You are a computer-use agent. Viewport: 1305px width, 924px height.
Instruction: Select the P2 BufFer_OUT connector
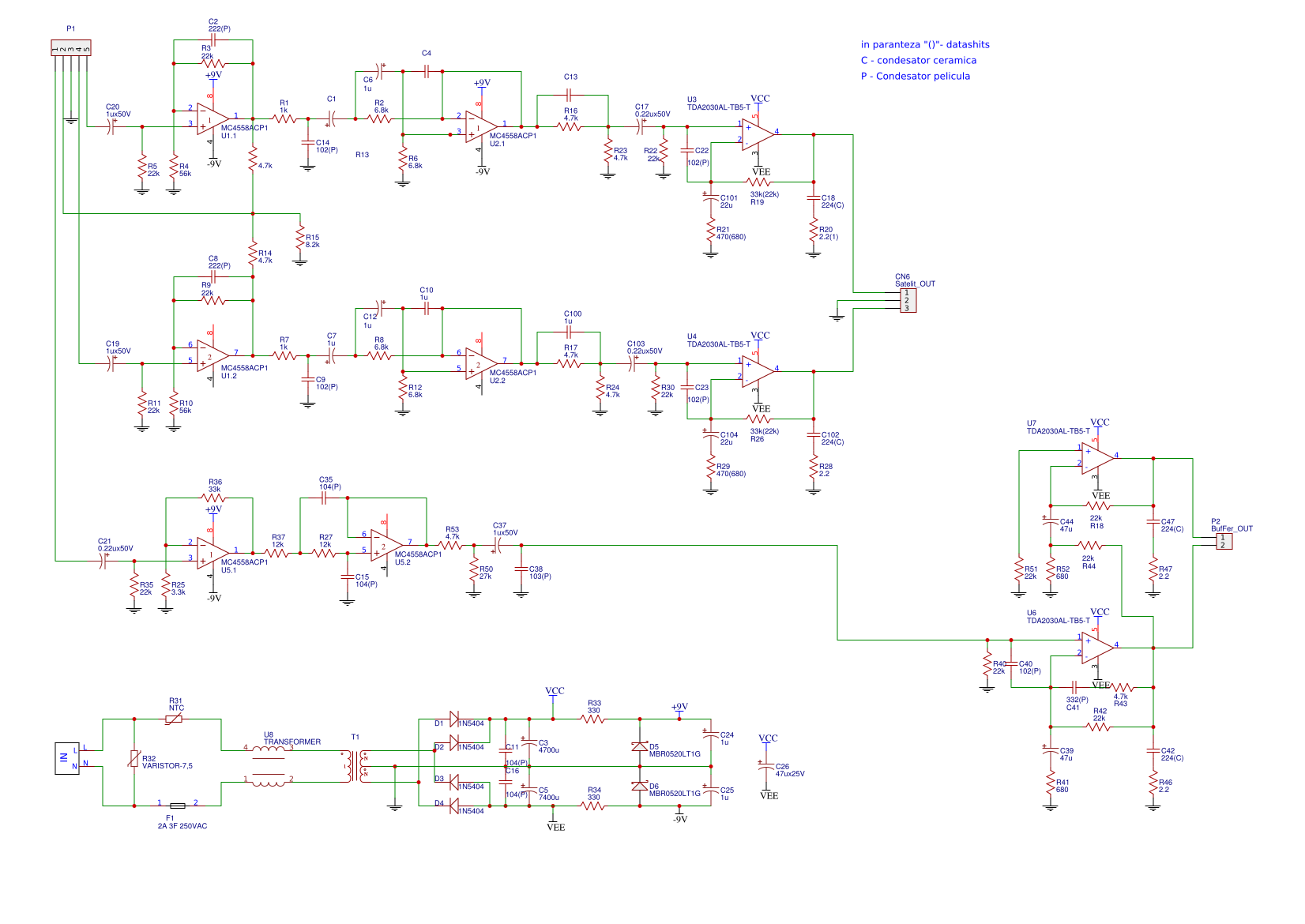click(1223, 541)
